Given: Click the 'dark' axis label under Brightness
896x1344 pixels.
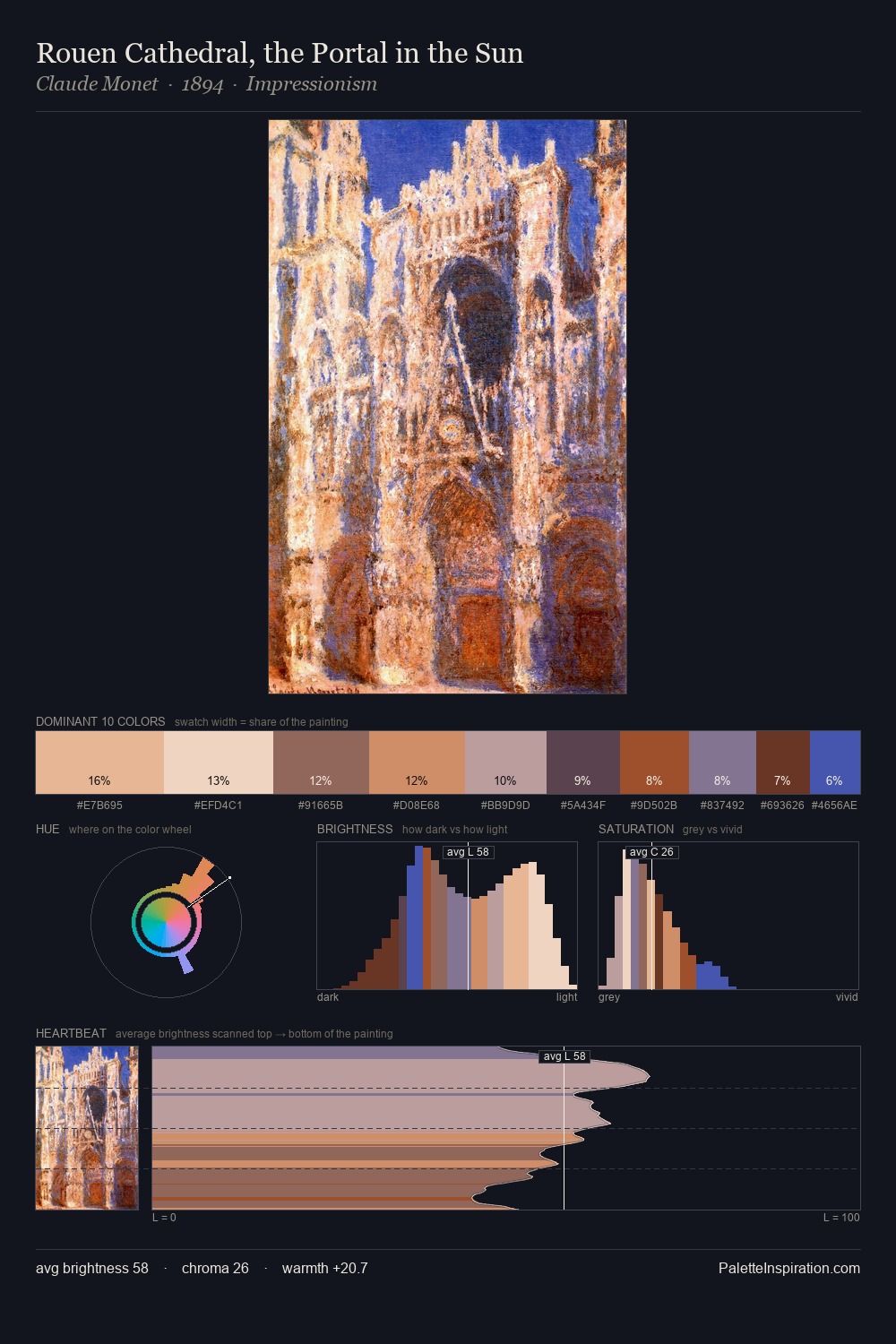Looking at the screenshot, I should point(328,996).
